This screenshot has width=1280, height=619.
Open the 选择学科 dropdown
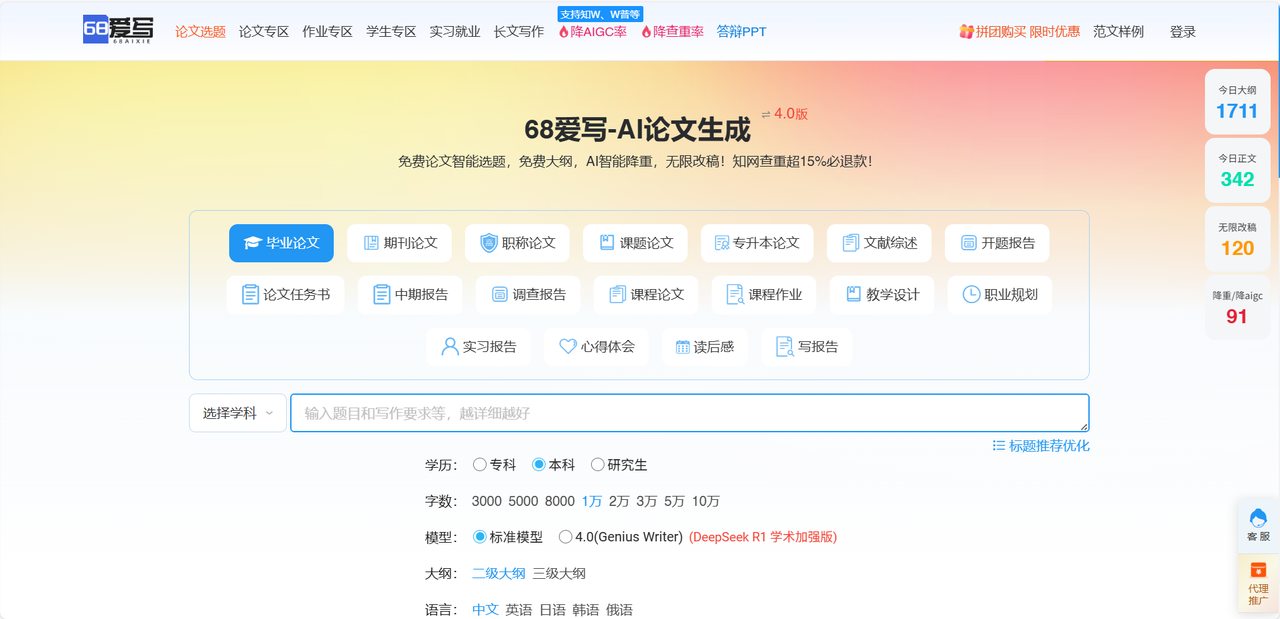[238, 413]
